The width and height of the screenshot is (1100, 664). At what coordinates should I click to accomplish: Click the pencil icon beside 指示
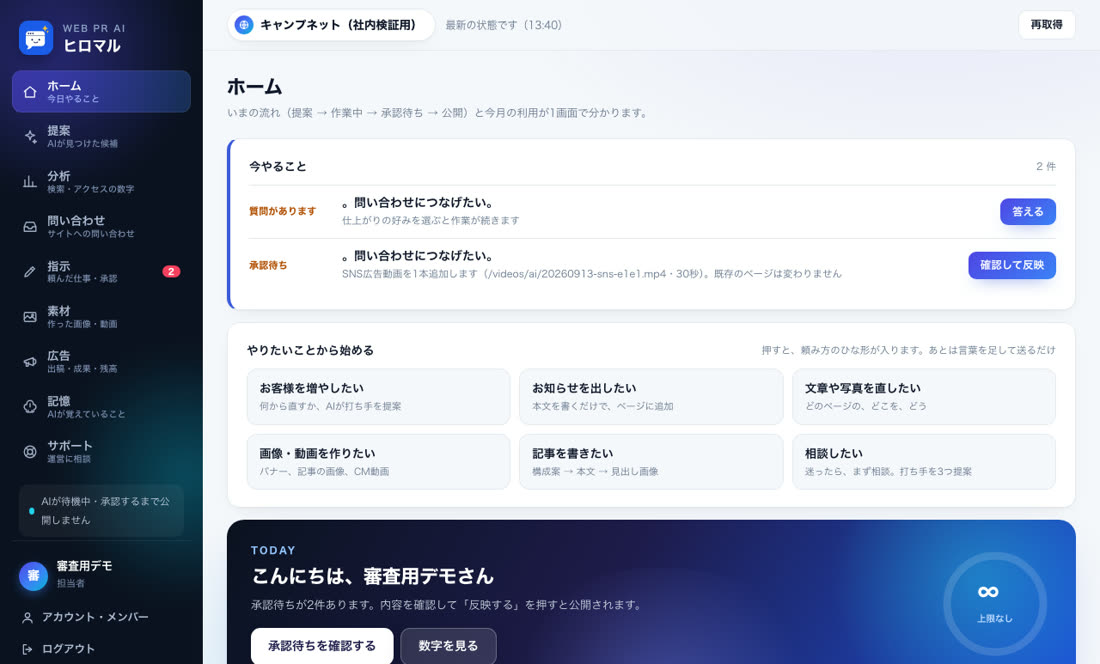point(30,272)
